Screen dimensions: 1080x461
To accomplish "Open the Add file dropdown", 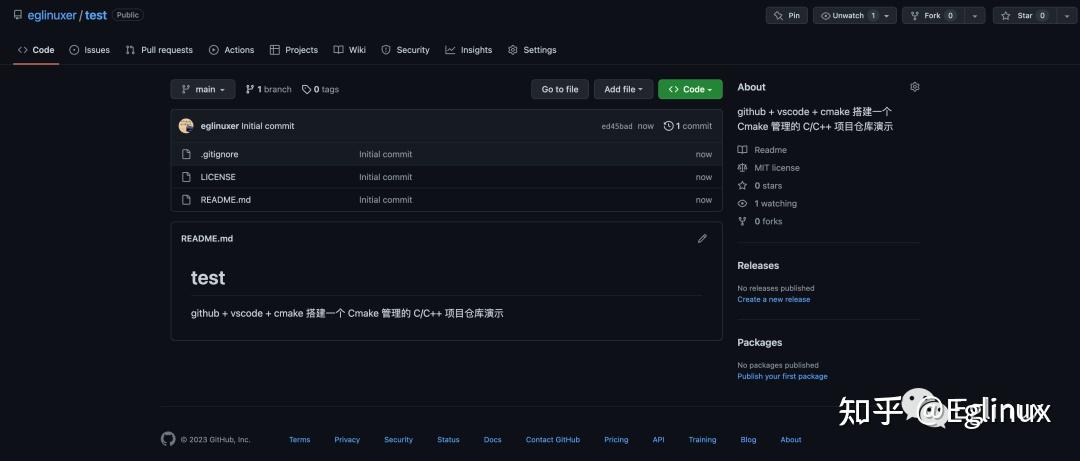I will coord(623,89).
